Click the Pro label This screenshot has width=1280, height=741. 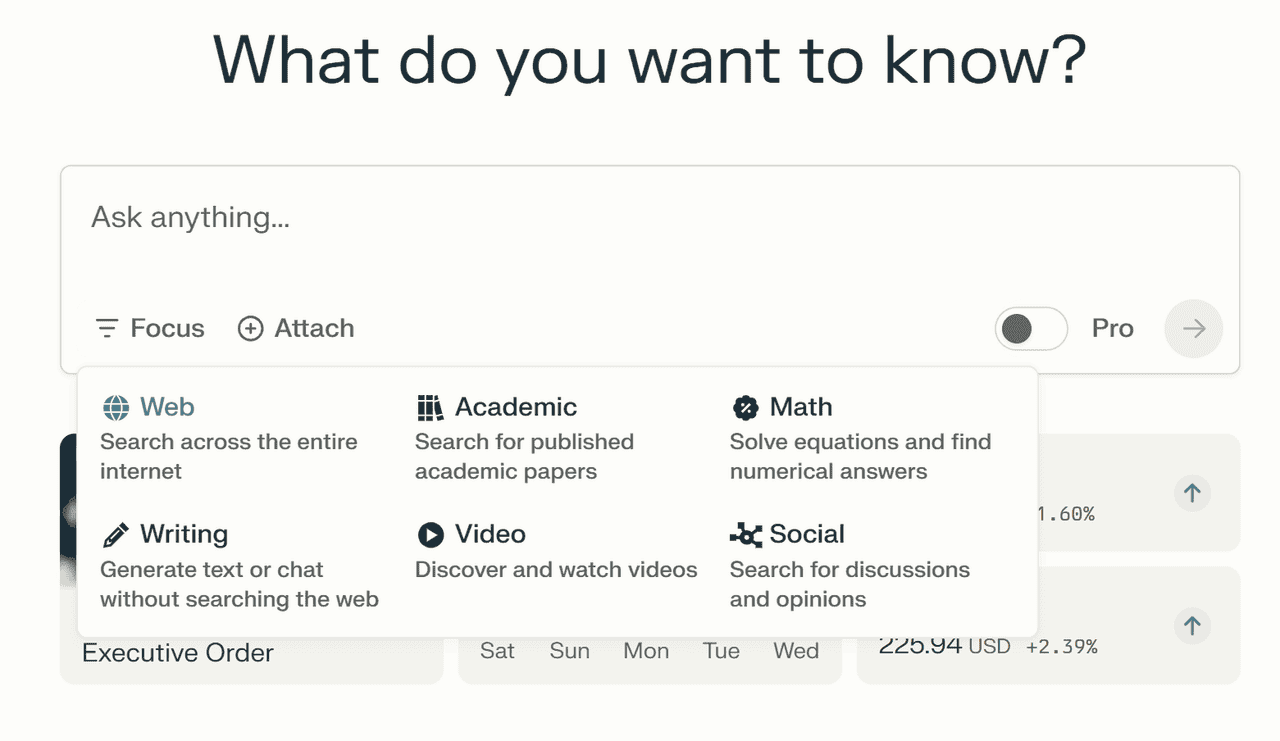coord(1113,328)
